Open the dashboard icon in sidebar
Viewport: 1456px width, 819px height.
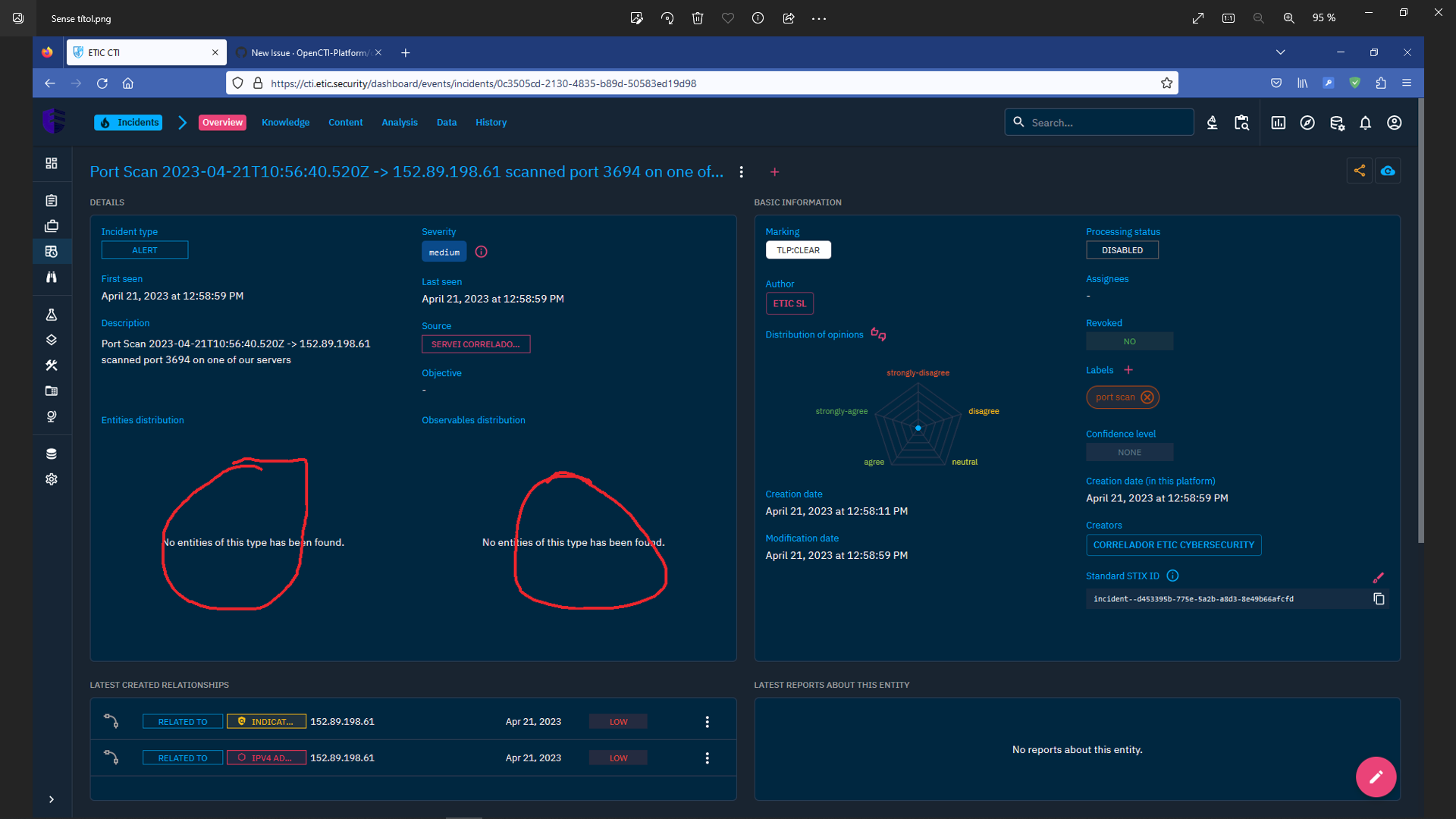[x=52, y=163]
